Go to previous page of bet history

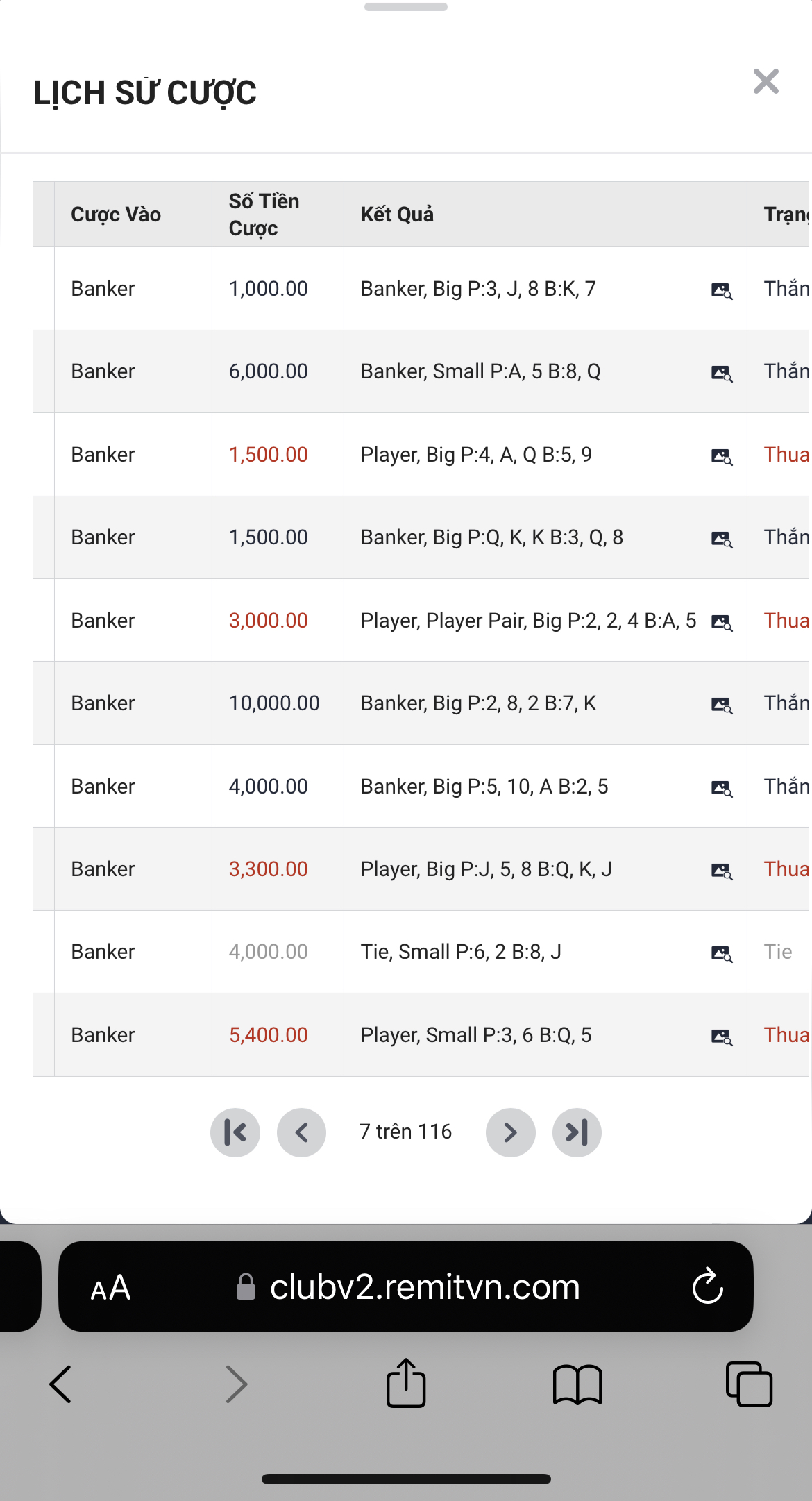[x=301, y=1132]
